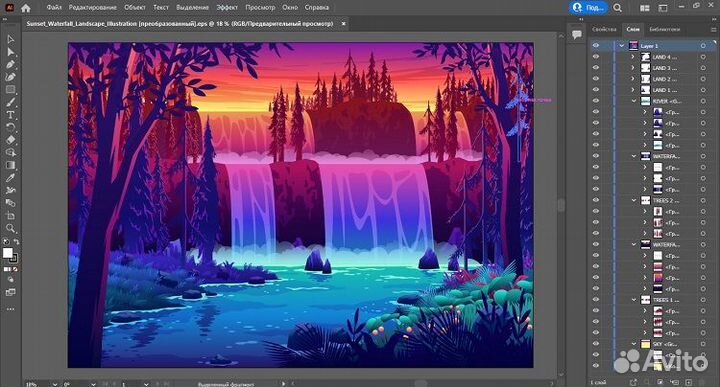Open the Arrange Documents icon
720x387 pixels.
(x=645, y=8)
